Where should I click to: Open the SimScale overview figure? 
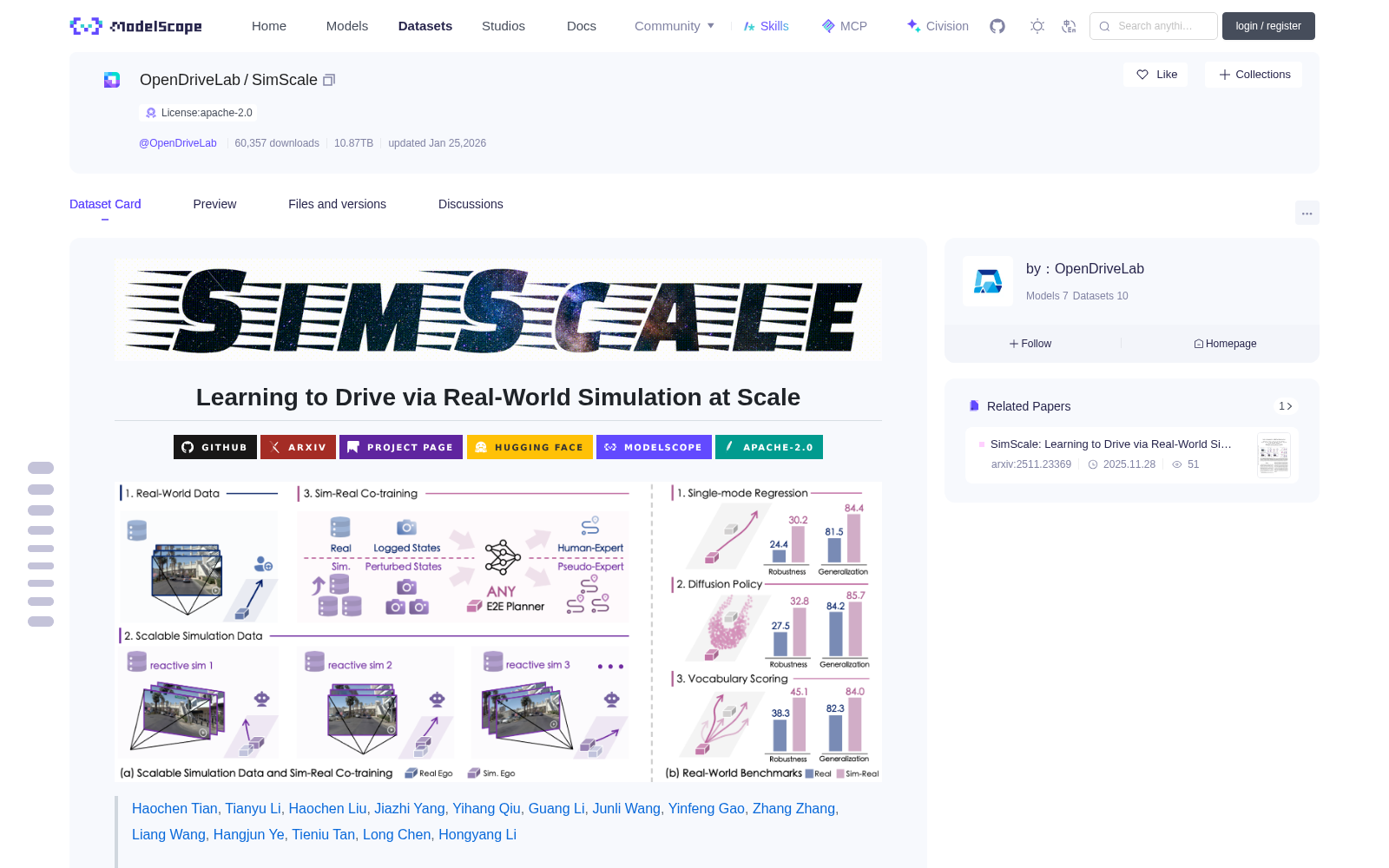498,632
